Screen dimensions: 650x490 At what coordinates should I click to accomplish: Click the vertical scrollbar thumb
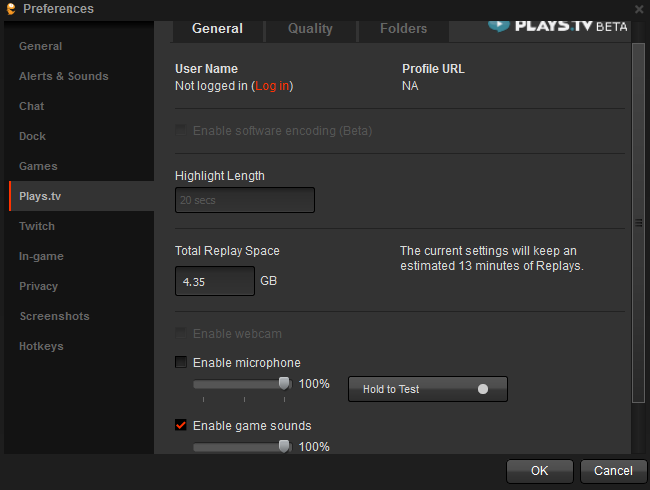tap(638, 223)
